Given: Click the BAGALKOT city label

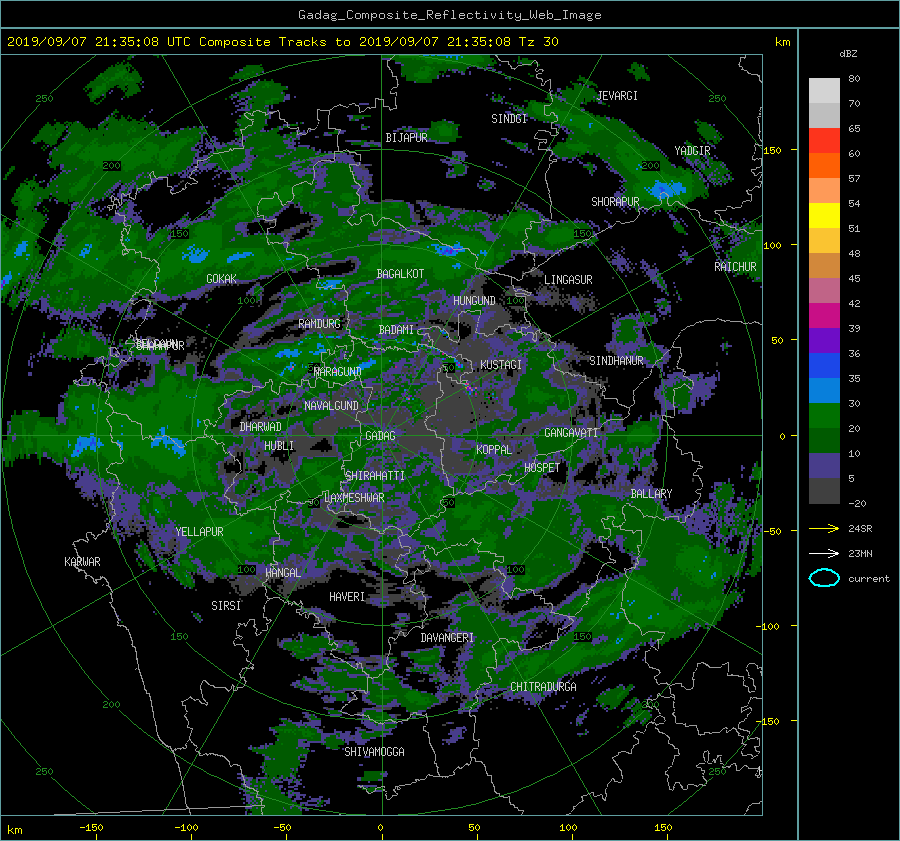Looking at the screenshot, I should tap(400, 274).
